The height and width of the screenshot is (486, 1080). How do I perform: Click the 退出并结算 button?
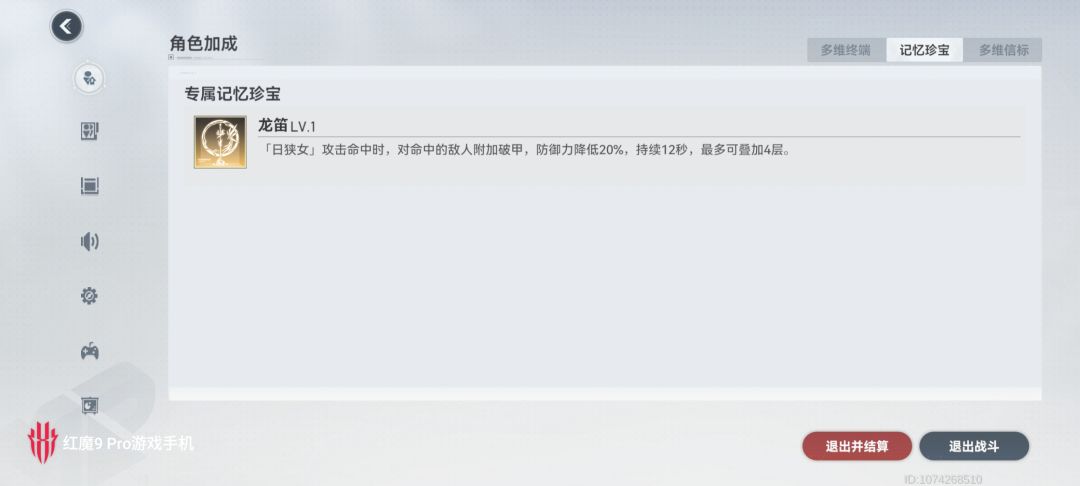coord(857,446)
